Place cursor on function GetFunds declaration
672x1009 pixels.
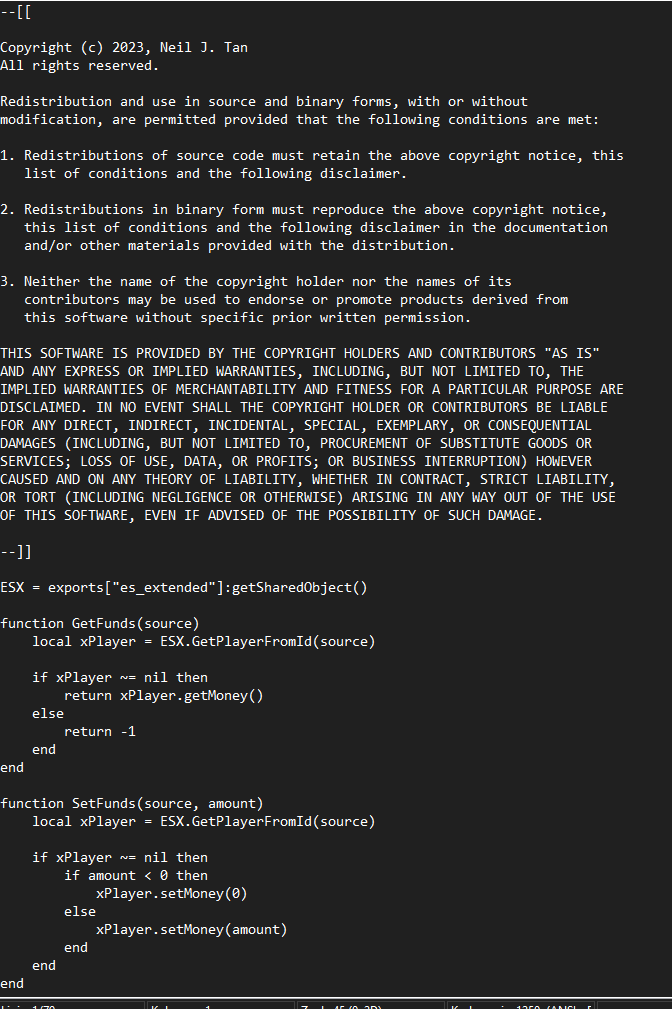point(99,623)
